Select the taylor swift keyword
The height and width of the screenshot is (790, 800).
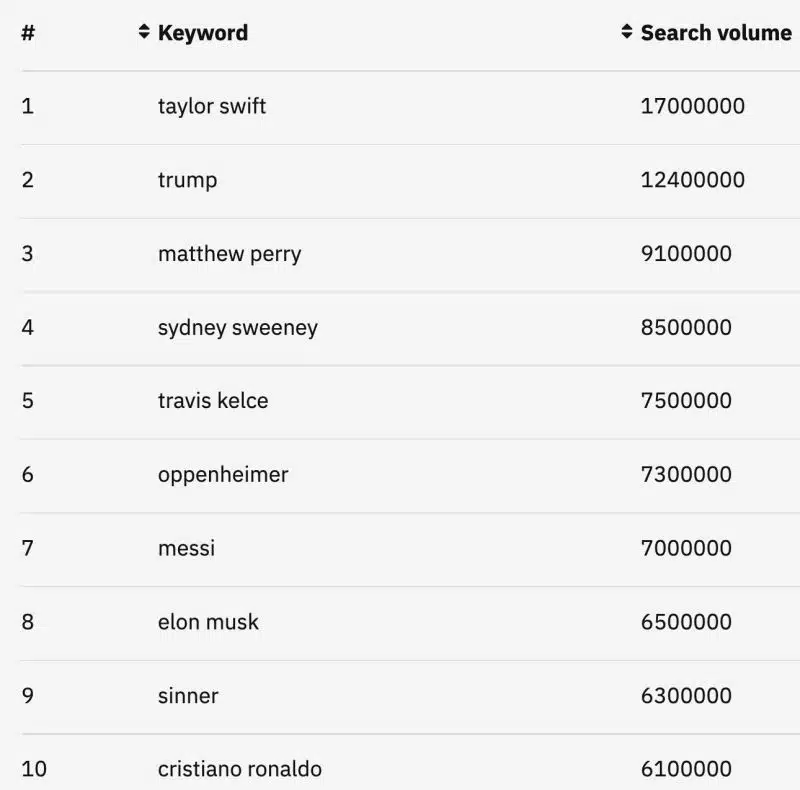(212, 106)
